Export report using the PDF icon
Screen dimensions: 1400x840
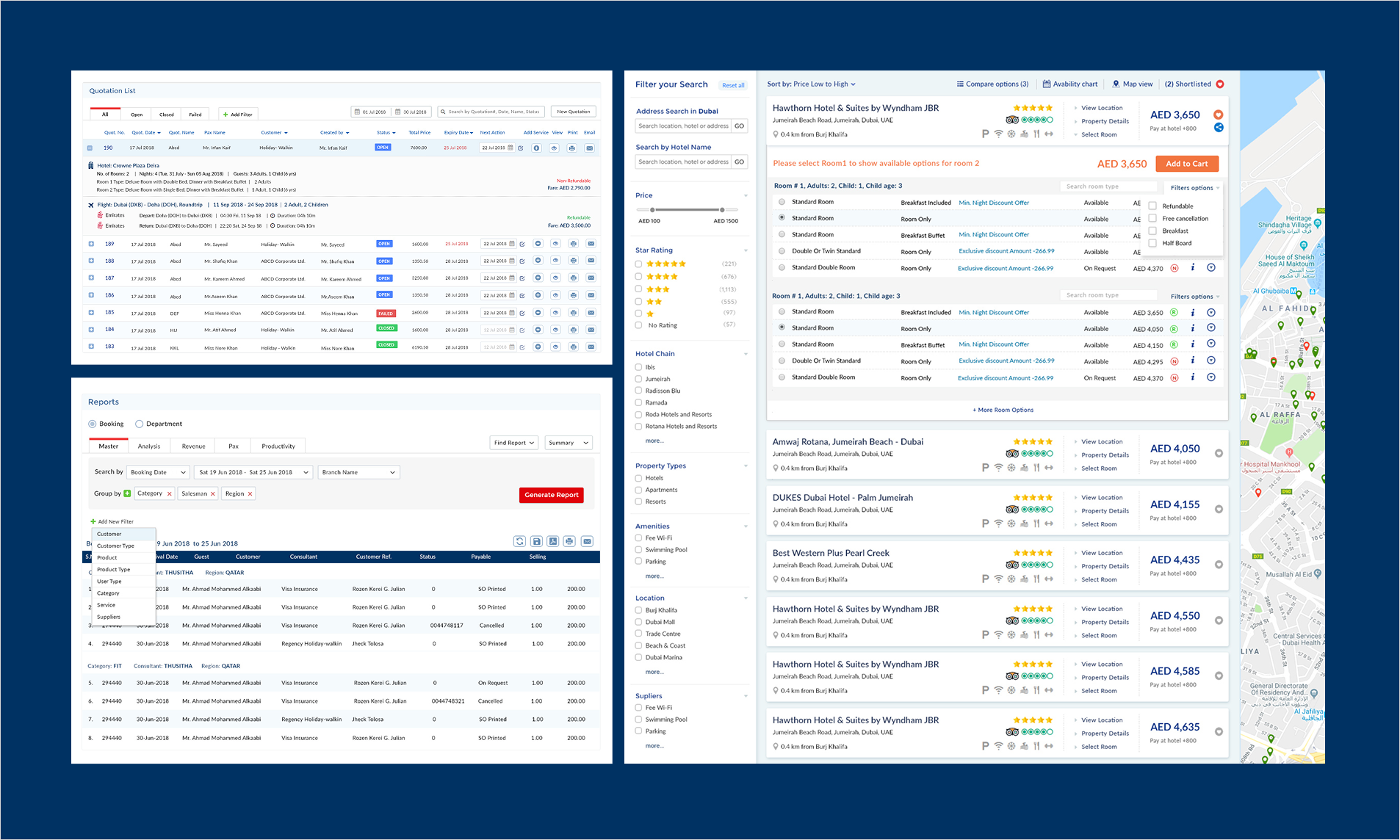[x=553, y=541]
